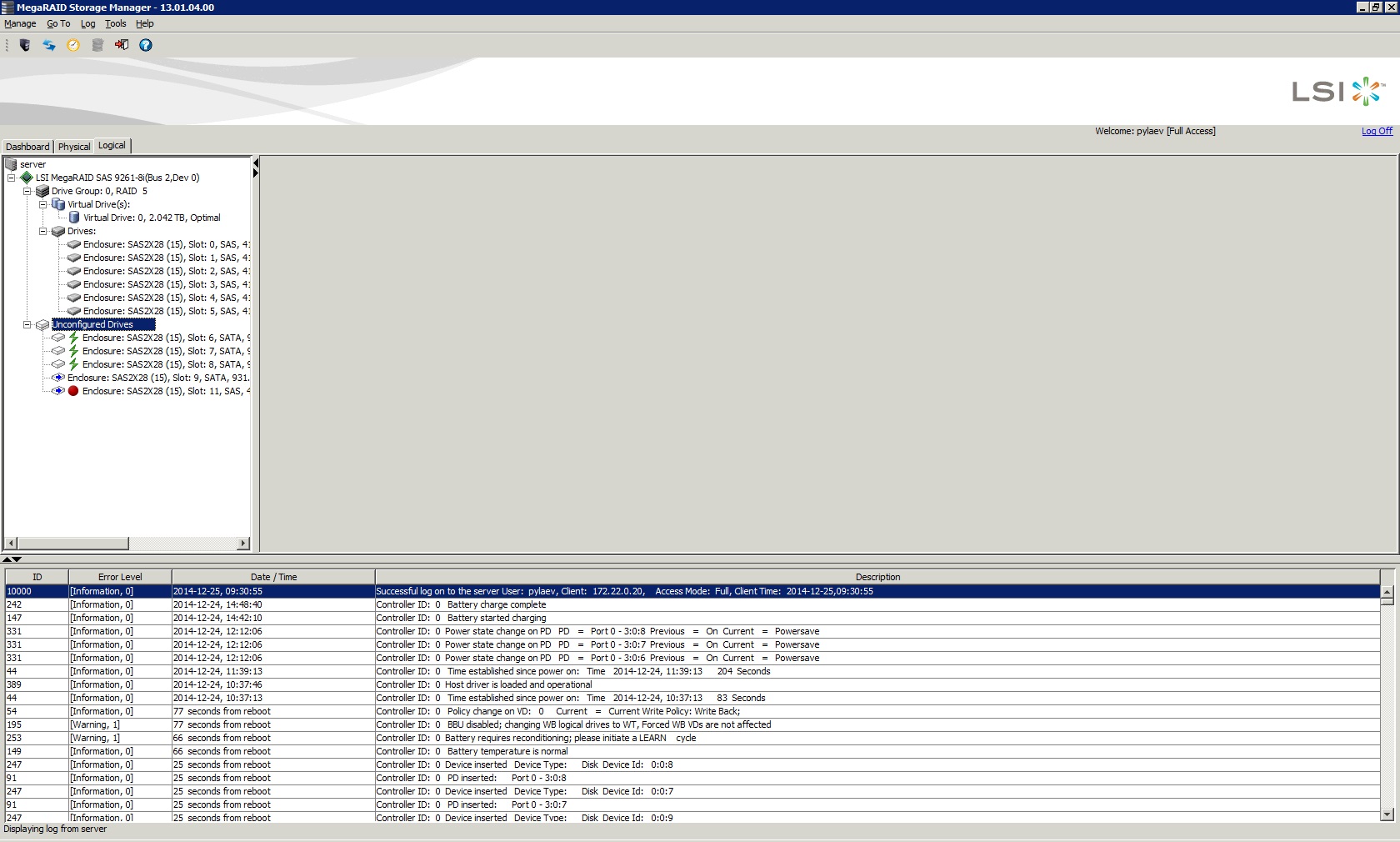Click the drive icon for Slot 4
The image size is (1400, 842).
click(74, 298)
